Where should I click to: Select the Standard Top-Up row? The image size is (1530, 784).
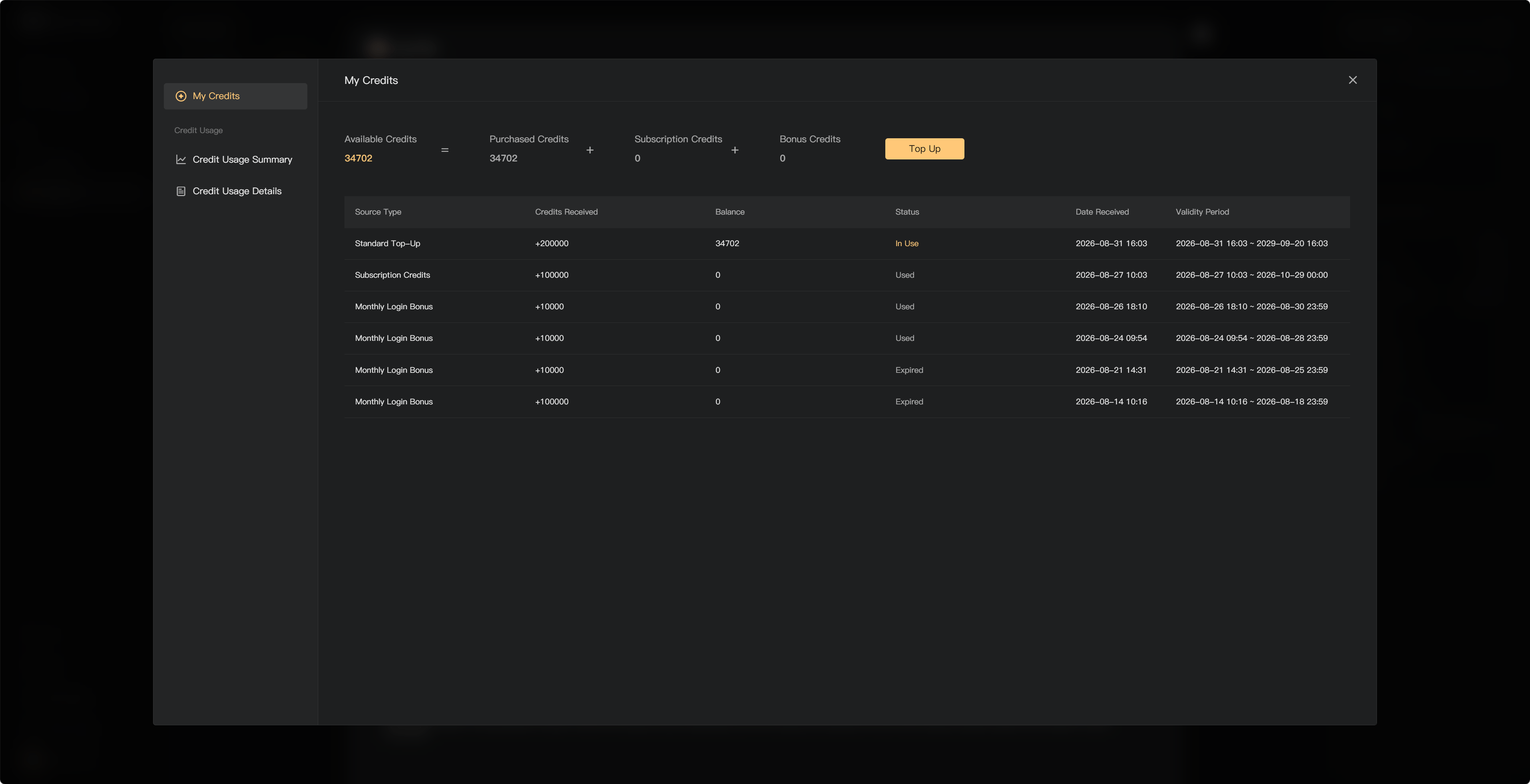pos(847,243)
